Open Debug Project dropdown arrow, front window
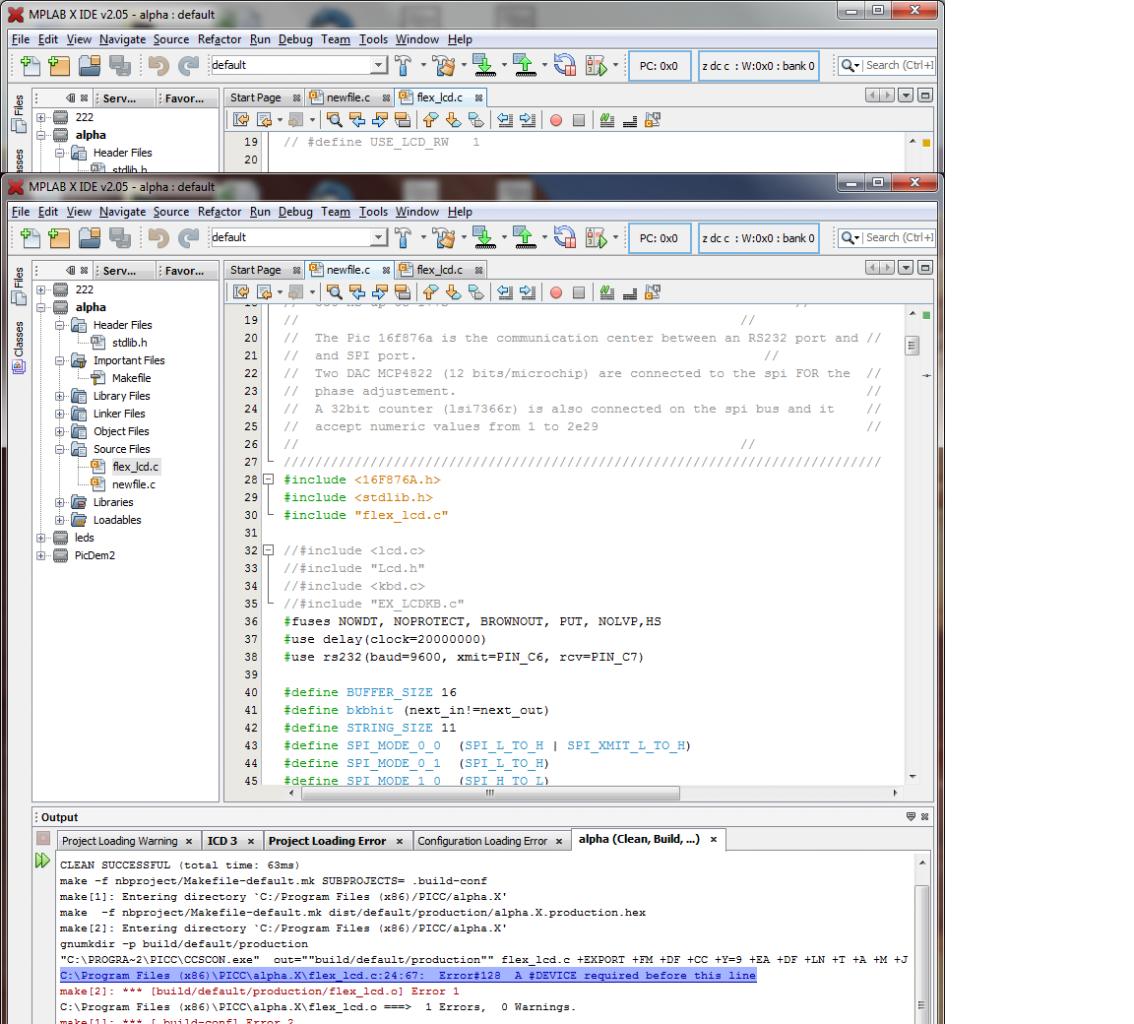Image resolution: width=1134 pixels, height=1024 pixels. (x=615, y=237)
